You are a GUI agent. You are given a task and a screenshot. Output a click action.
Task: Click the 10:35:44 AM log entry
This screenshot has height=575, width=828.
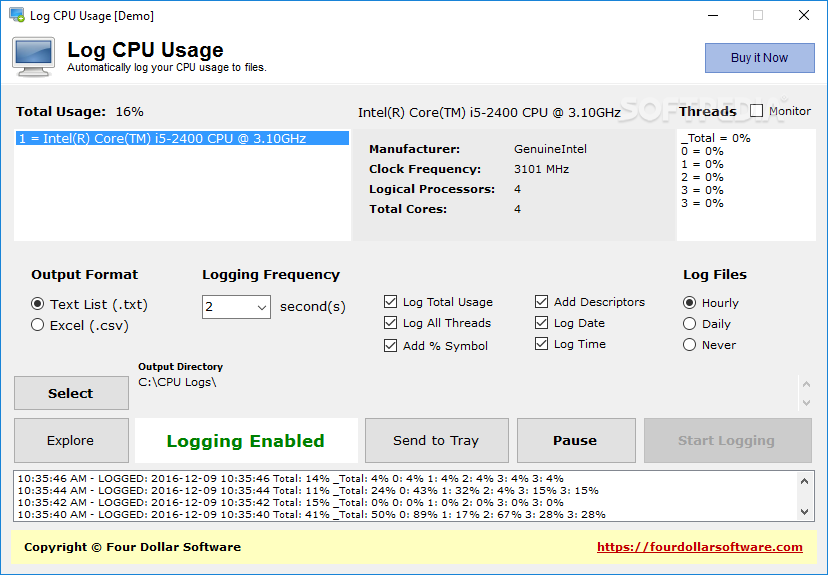(308, 491)
